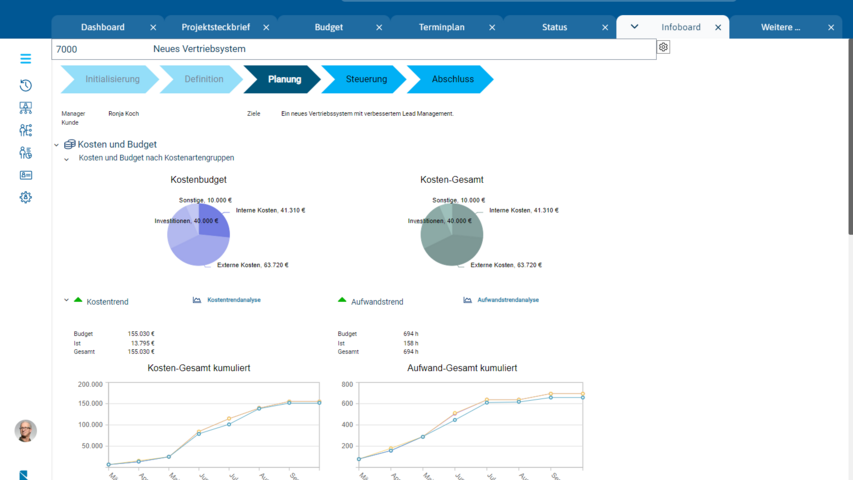Open the Projektsteckbrief tab
The height and width of the screenshot is (480, 853).
coord(215,27)
